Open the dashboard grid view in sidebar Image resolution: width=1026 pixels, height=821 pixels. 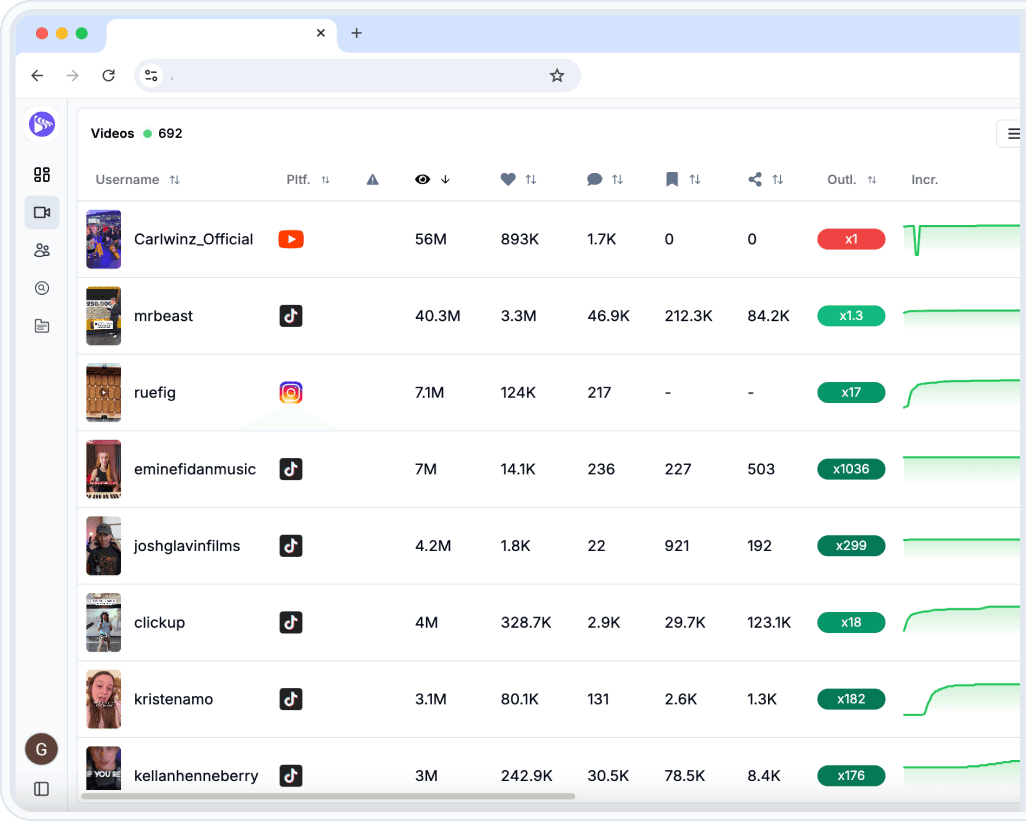[41, 174]
